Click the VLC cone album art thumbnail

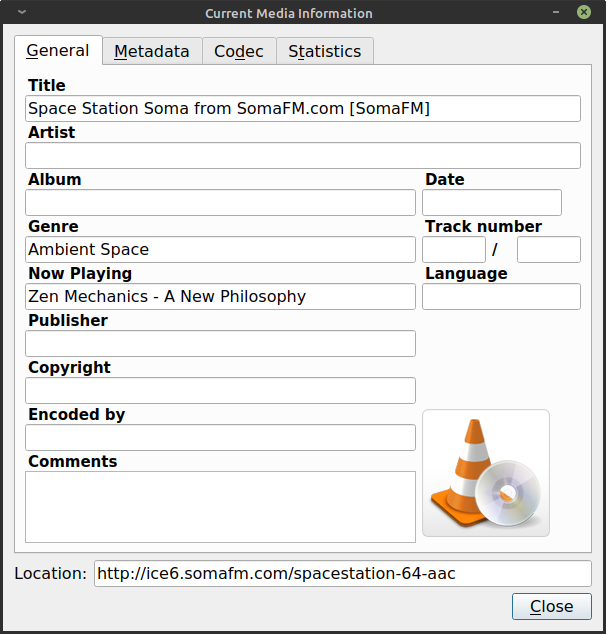tap(486, 473)
